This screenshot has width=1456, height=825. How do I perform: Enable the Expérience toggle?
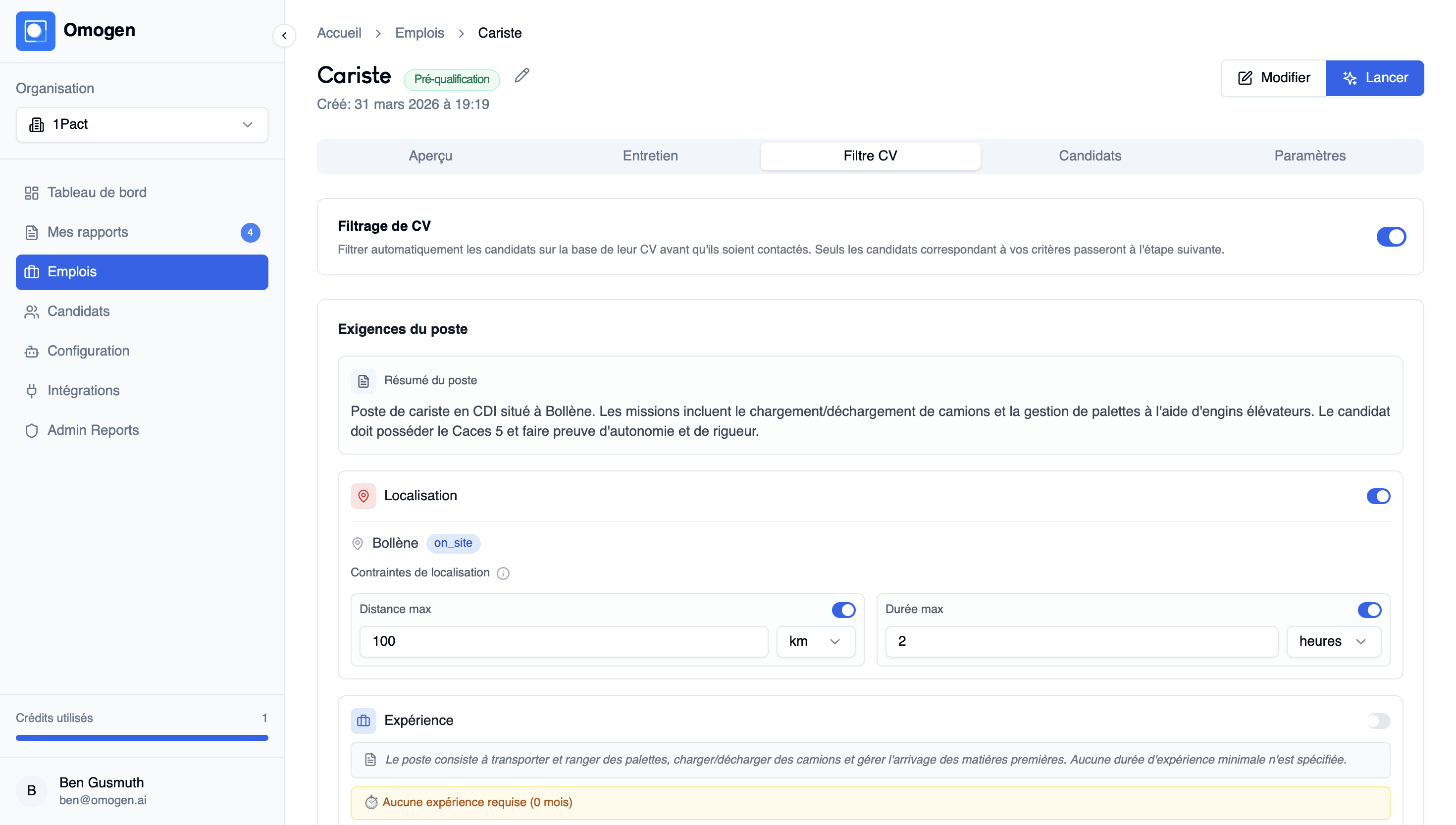coord(1378,721)
